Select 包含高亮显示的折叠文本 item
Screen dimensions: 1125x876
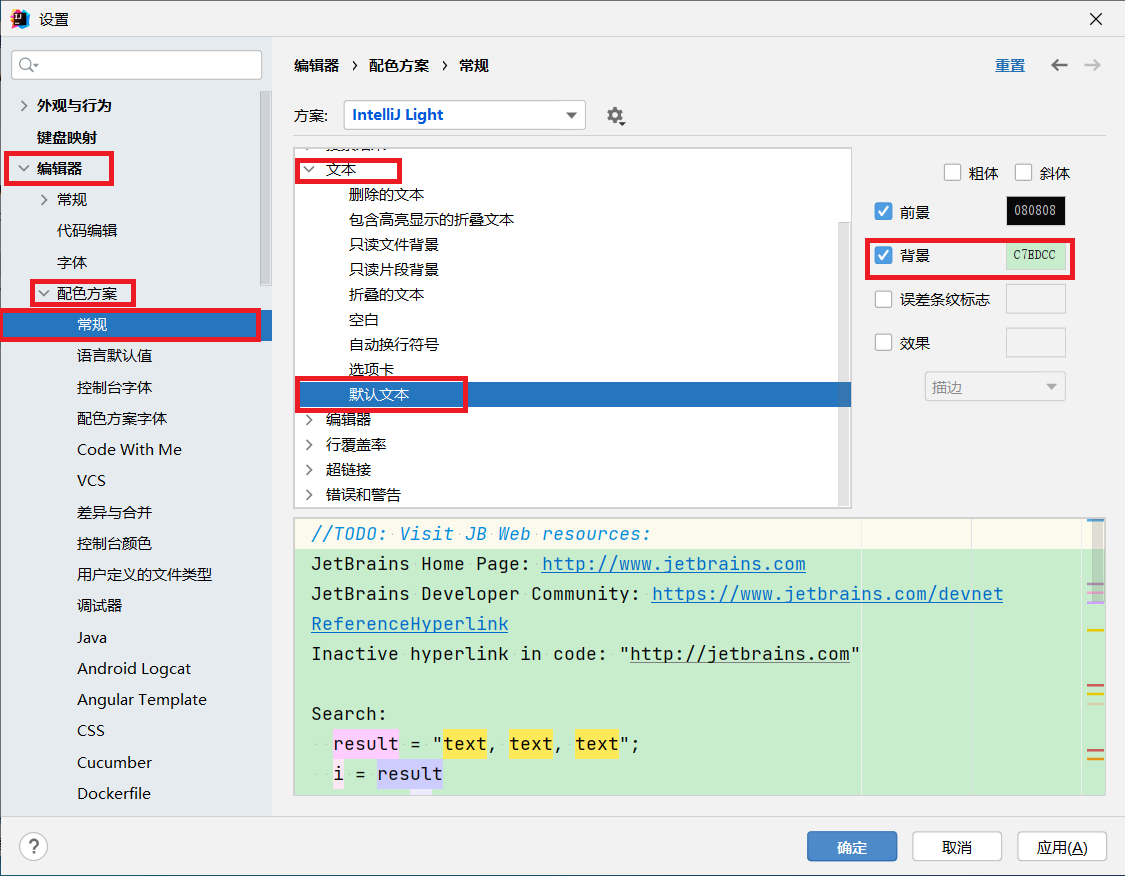coord(431,220)
